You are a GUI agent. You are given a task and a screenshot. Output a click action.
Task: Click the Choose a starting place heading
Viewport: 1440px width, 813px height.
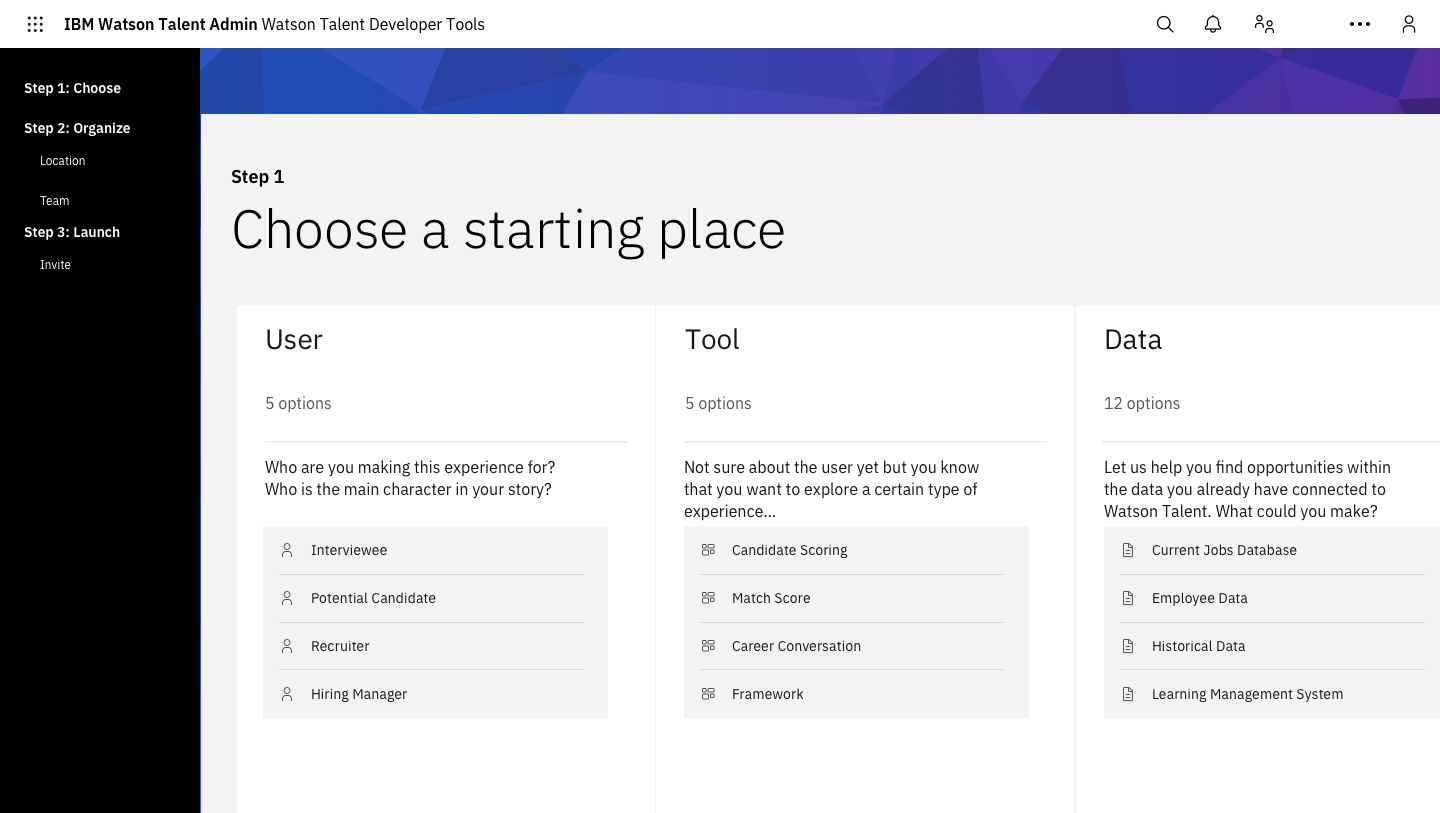tap(508, 230)
